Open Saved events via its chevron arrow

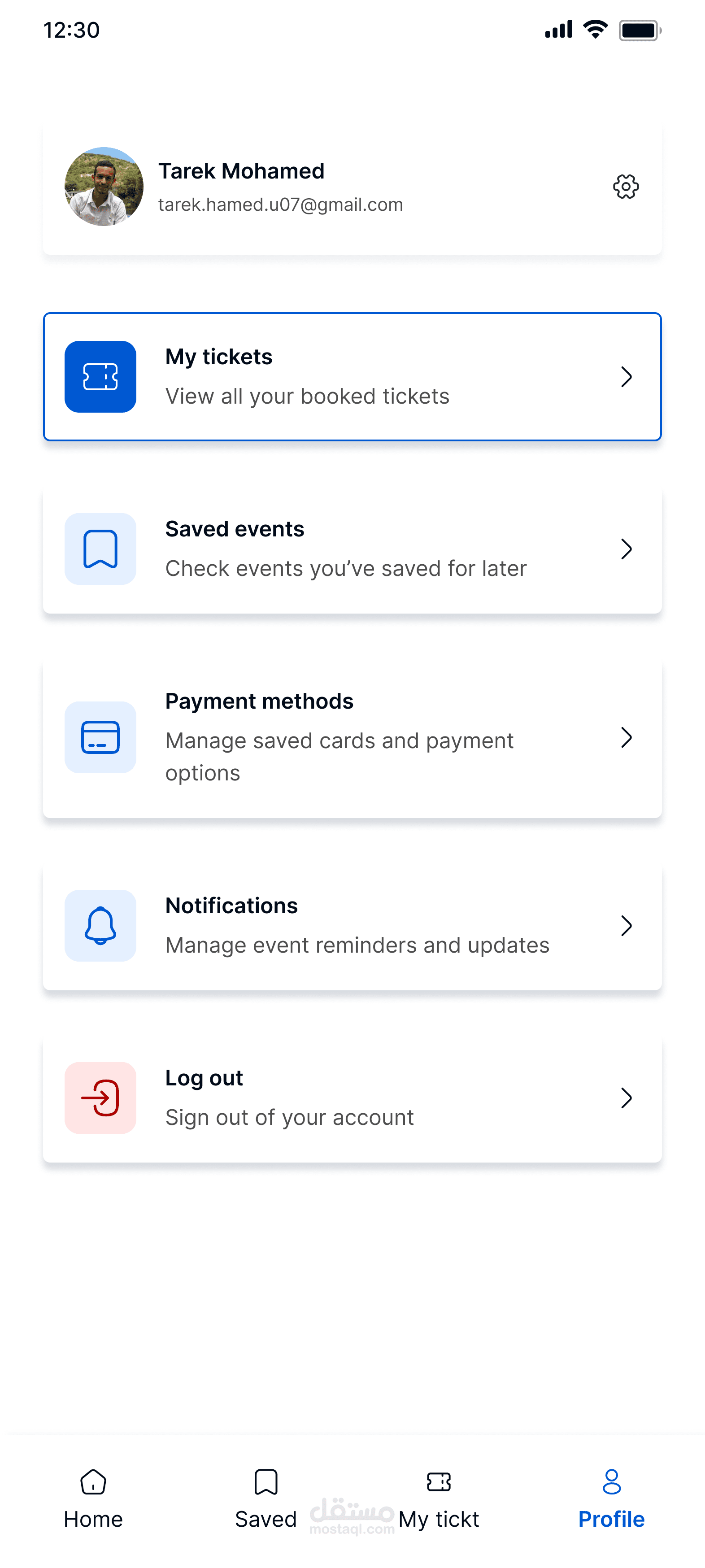pos(626,549)
